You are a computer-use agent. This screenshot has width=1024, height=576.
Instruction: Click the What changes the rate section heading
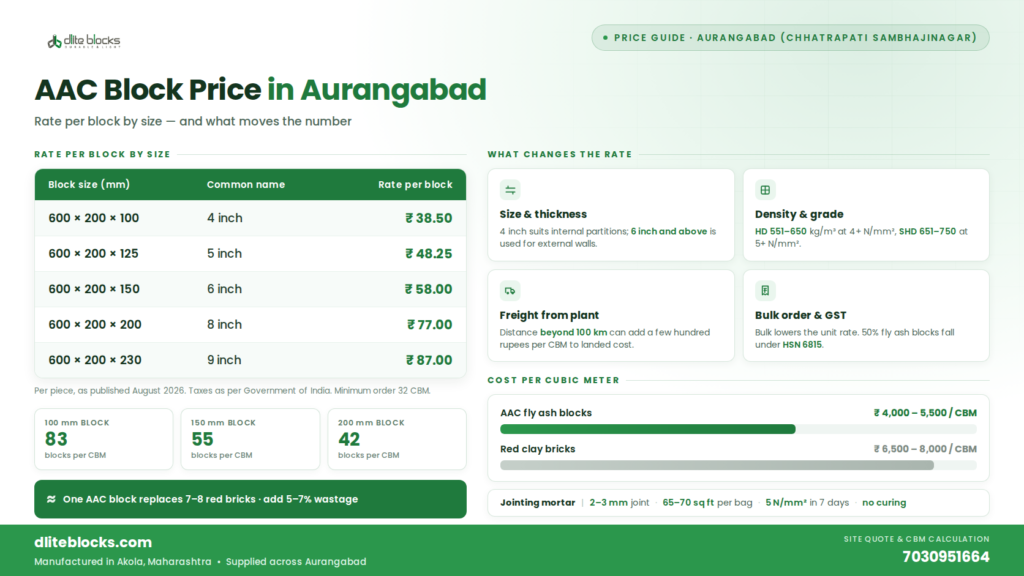560,154
